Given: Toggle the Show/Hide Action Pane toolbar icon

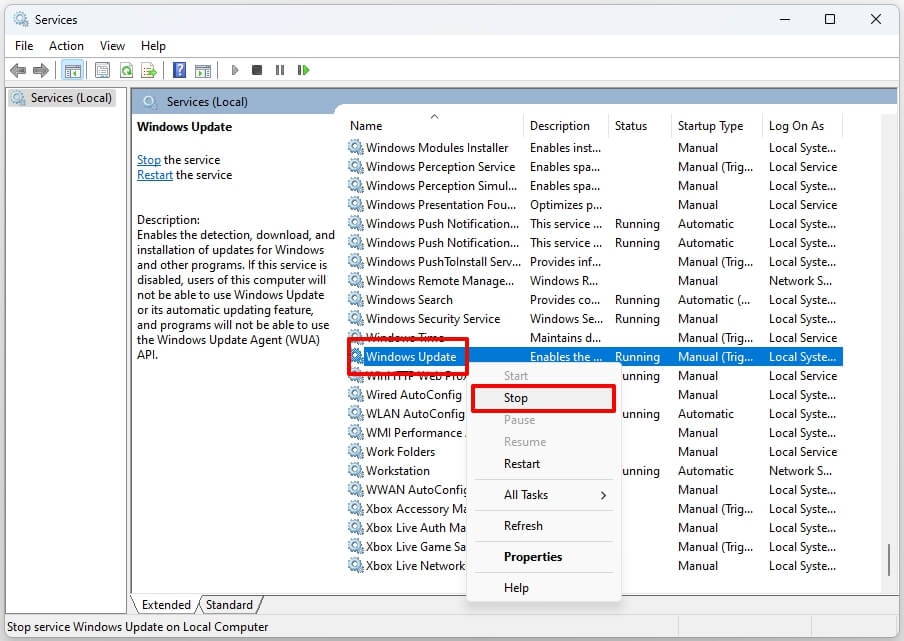Looking at the screenshot, I should coord(203,70).
